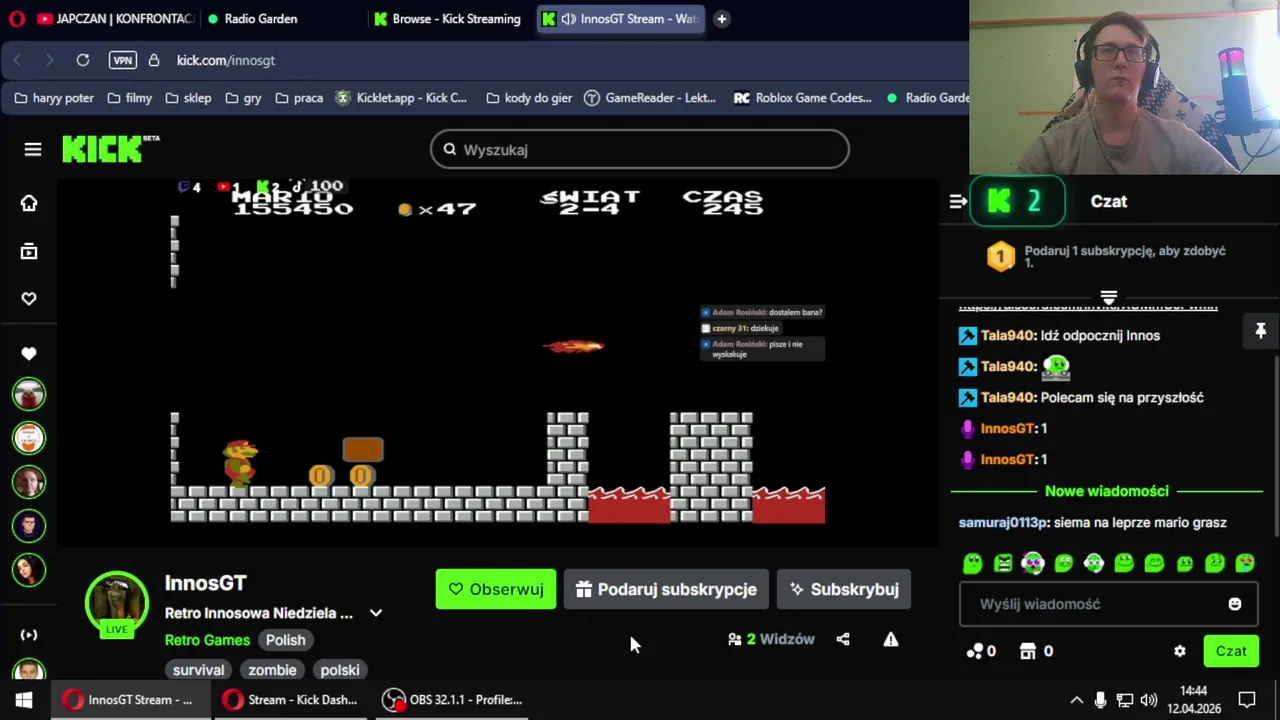The width and height of the screenshot is (1280, 720).
Task: Open Windows notification center
Action: pos(1247,700)
